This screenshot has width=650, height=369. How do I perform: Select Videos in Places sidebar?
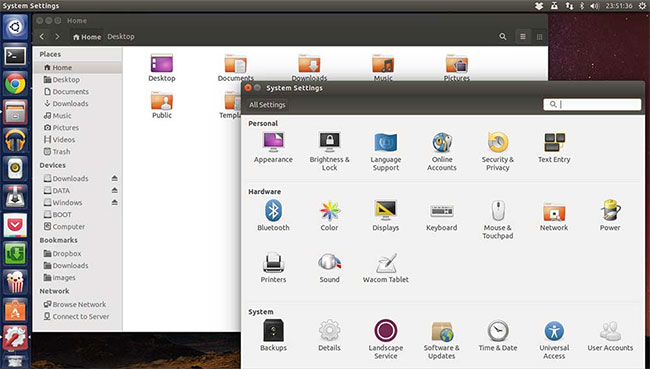(x=78, y=139)
